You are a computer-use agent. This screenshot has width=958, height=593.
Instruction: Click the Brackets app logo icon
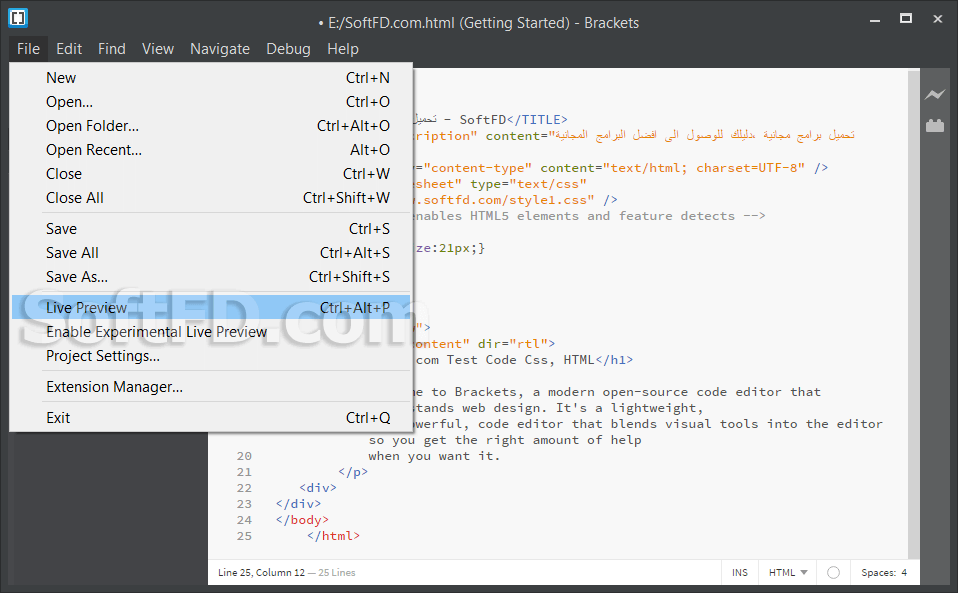click(18, 18)
